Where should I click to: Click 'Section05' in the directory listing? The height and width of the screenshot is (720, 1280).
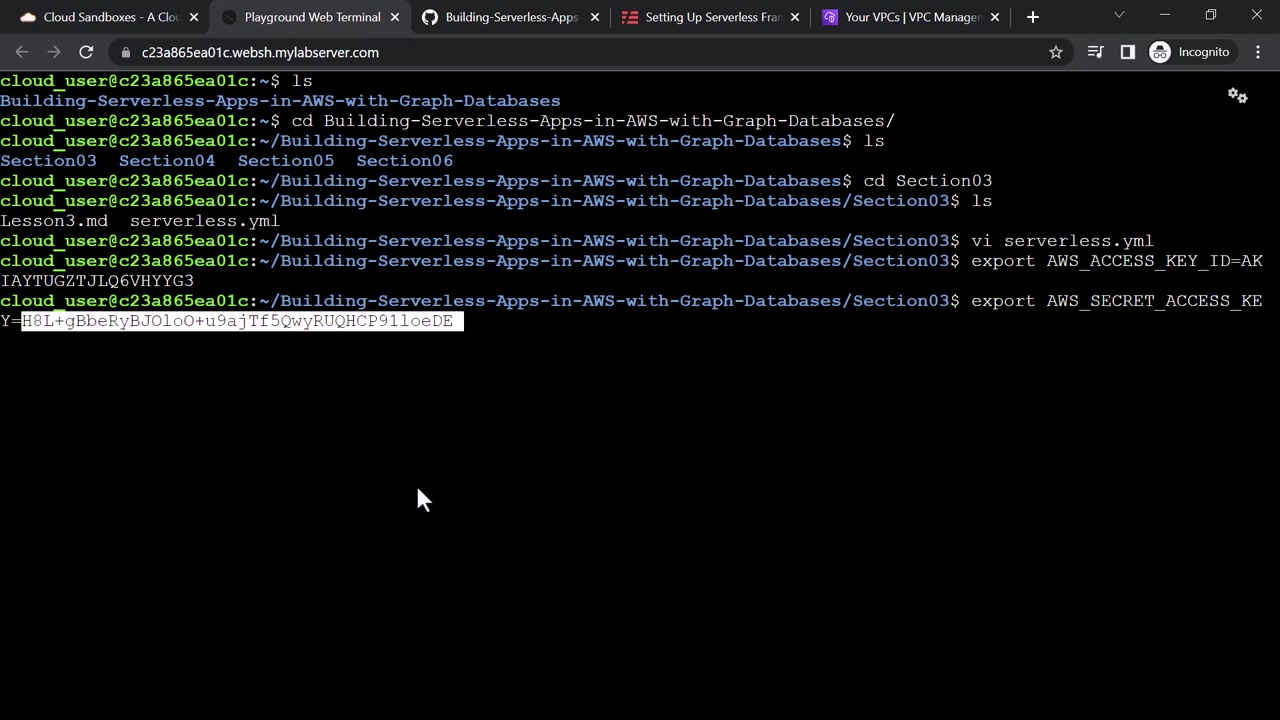tap(286, 161)
